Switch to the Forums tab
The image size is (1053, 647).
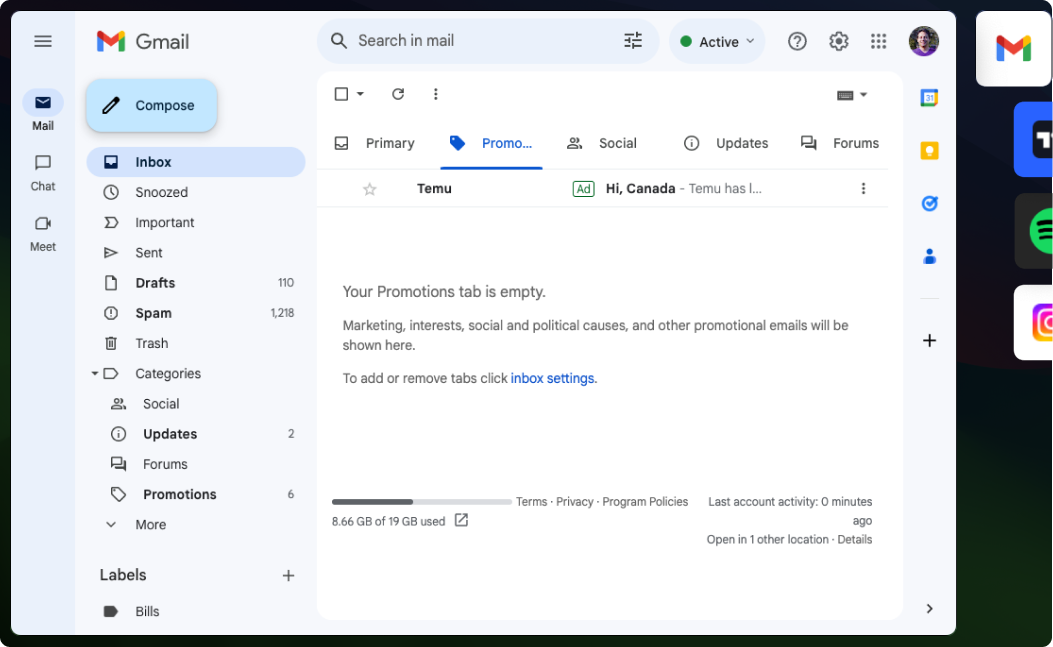(840, 143)
